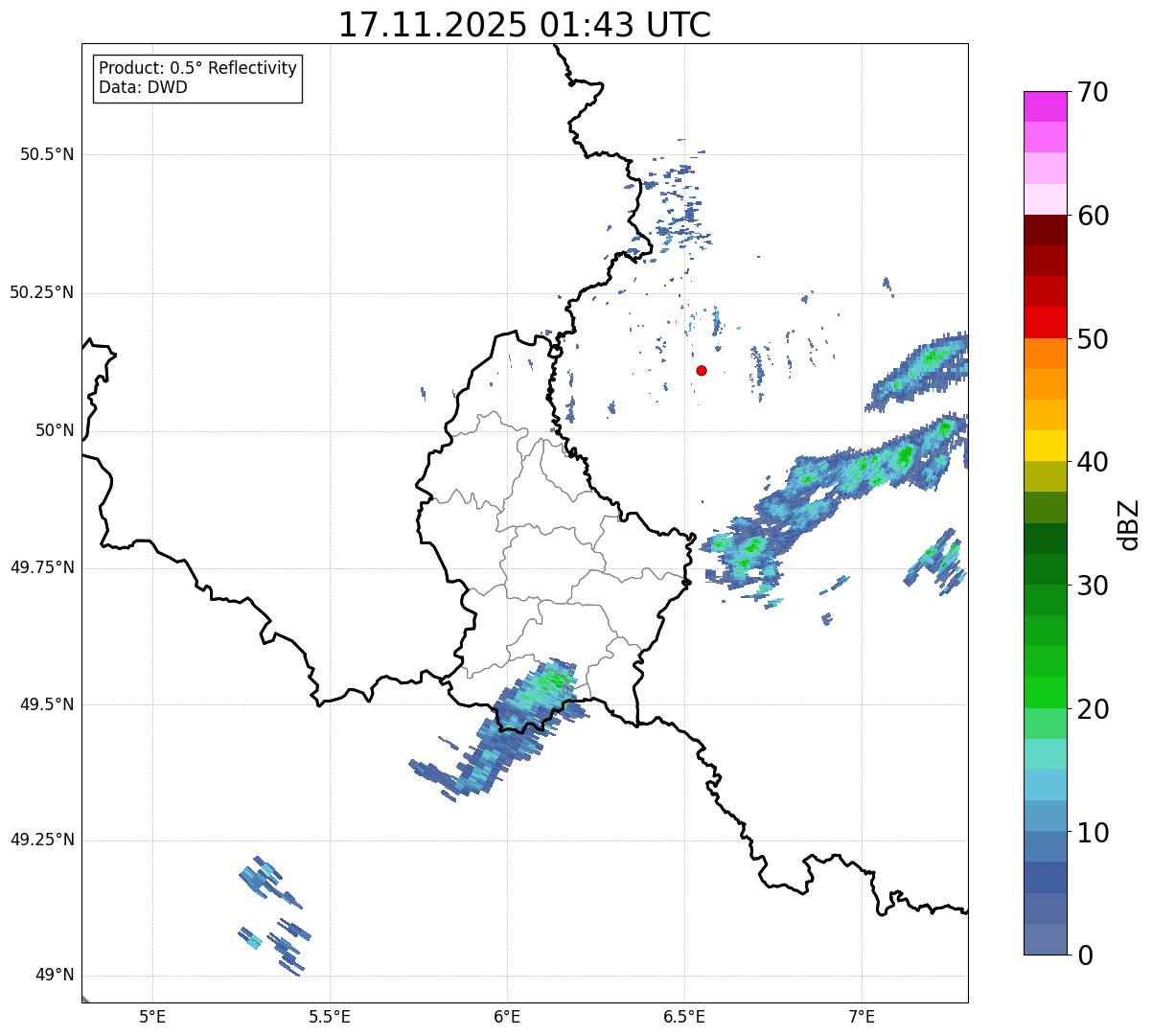The image size is (1152, 1036).
Task: Click the latitude label 49.25°N
Action: [41, 840]
